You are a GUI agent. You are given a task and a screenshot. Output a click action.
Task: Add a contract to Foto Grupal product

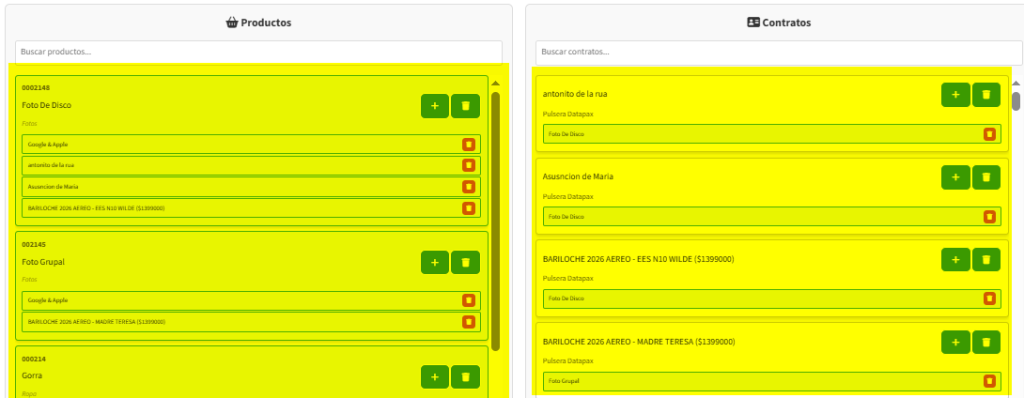(435, 263)
